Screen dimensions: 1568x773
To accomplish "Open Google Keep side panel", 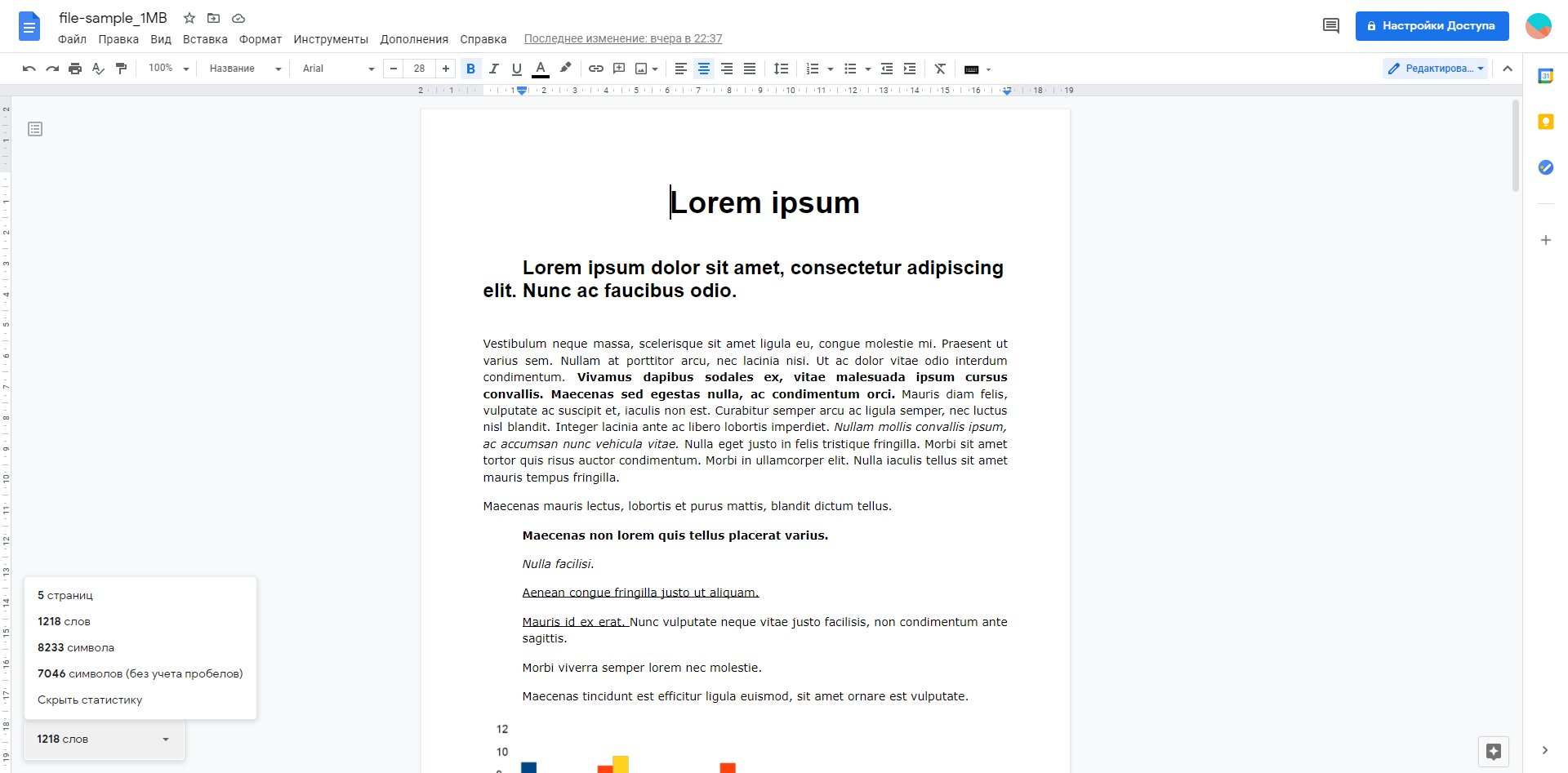I will (1545, 122).
